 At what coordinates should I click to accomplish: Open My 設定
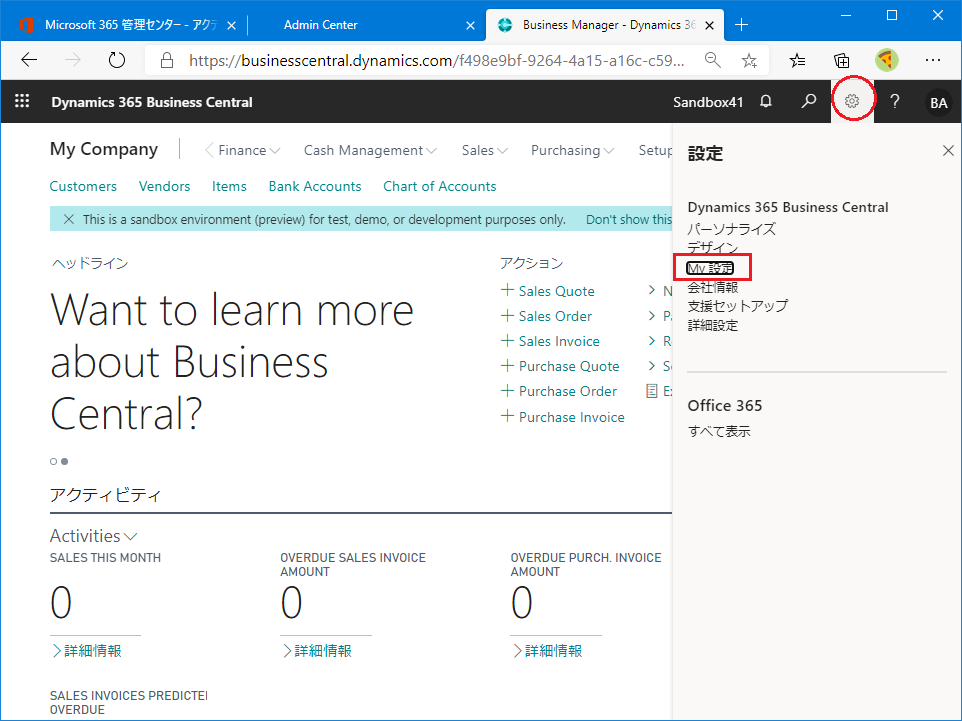coord(710,268)
